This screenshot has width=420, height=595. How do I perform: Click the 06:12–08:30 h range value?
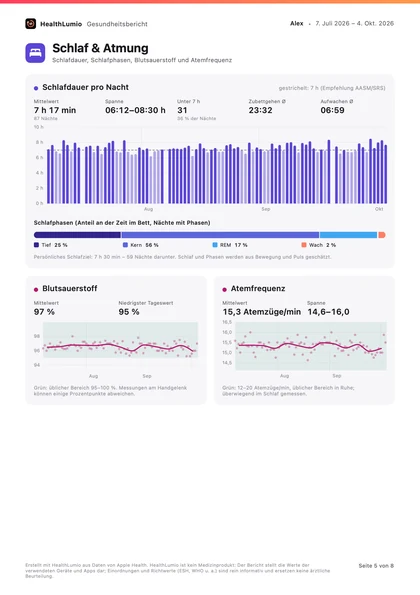point(135,110)
